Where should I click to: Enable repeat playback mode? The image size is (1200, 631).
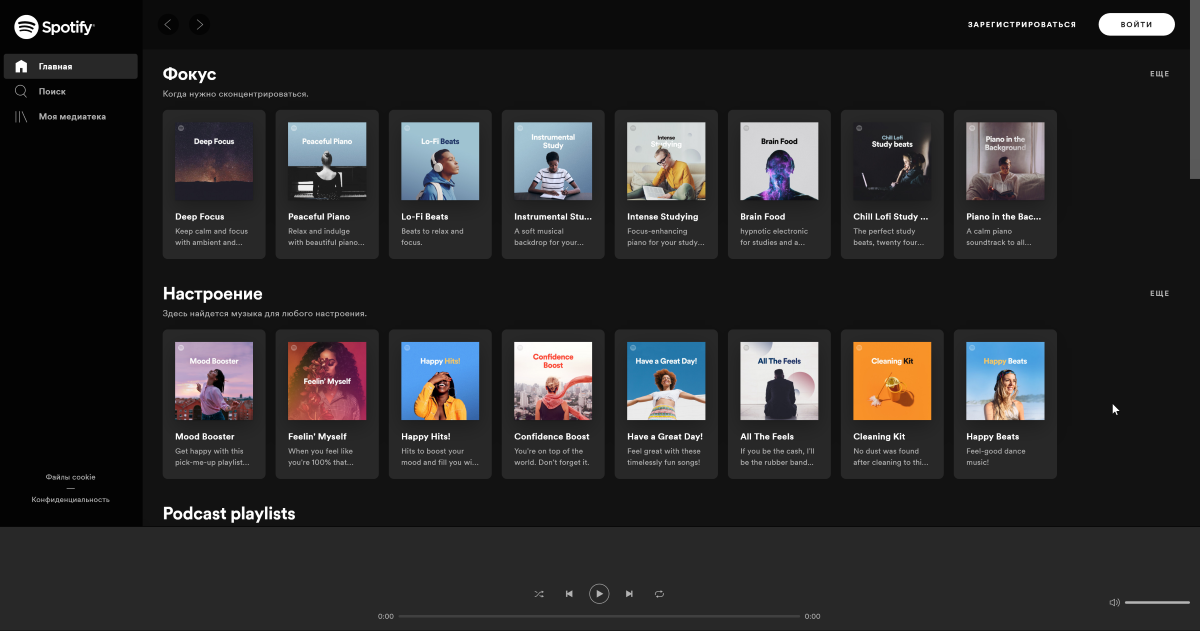point(659,593)
